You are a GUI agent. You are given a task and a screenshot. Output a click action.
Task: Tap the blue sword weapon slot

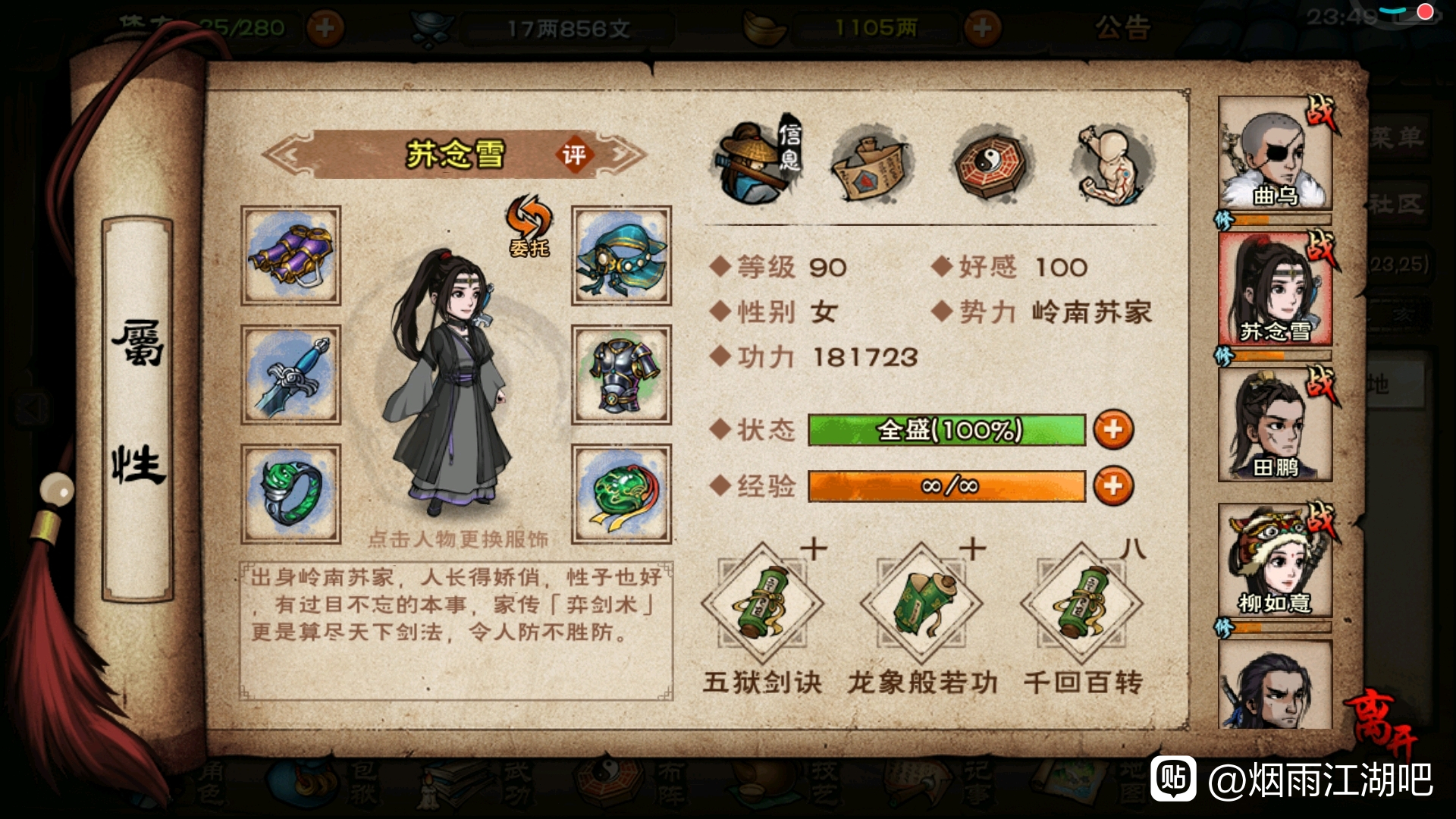coord(291,375)
